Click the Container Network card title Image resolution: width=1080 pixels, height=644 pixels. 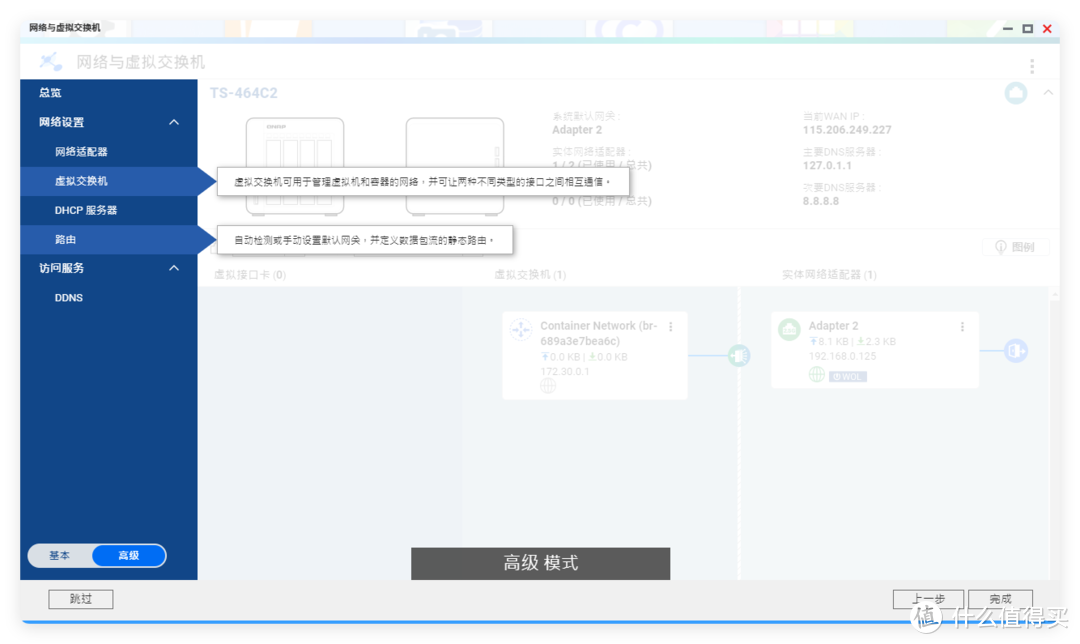coord(599,333)
